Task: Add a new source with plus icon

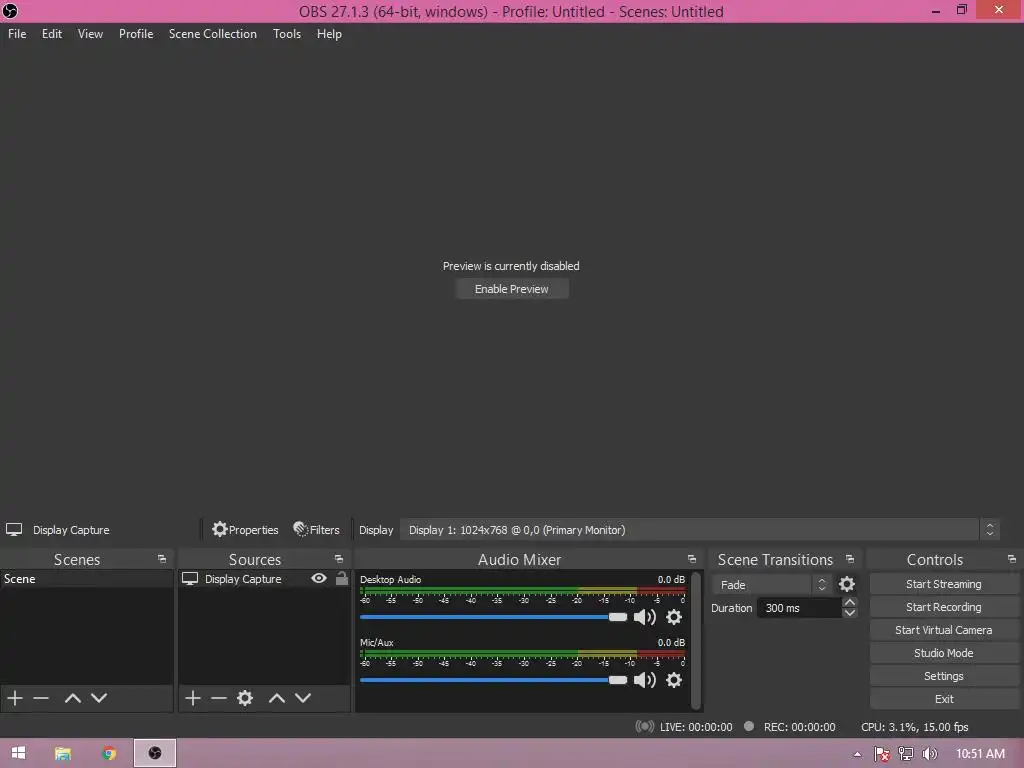Action: (x=193, y=698)
